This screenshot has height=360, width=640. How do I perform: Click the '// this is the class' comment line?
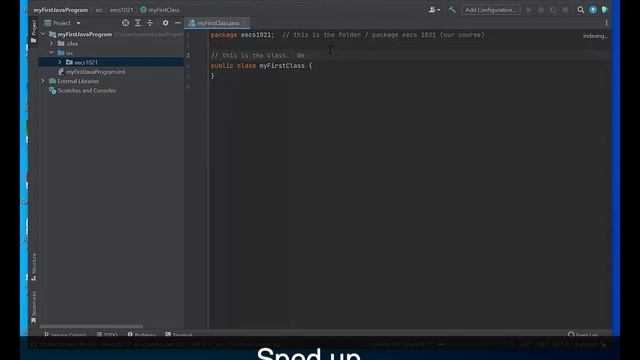point(258,55)
